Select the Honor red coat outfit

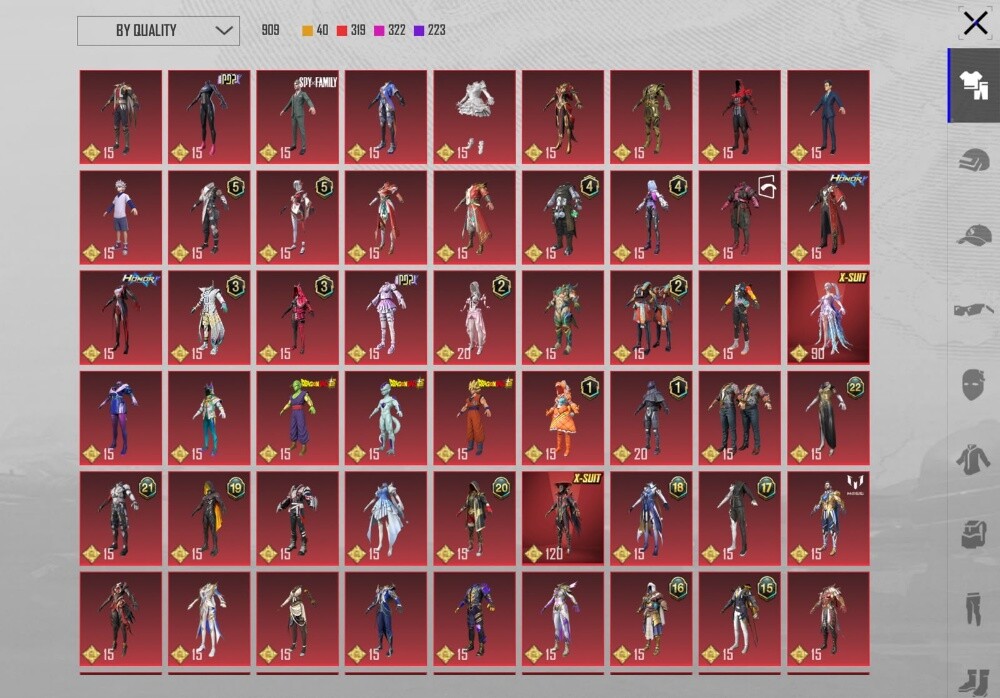pos(828,218)
